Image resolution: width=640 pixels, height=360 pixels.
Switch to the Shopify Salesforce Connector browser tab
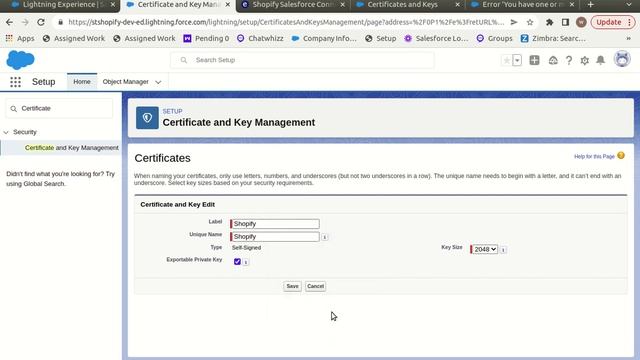click(x=293, y=4)
